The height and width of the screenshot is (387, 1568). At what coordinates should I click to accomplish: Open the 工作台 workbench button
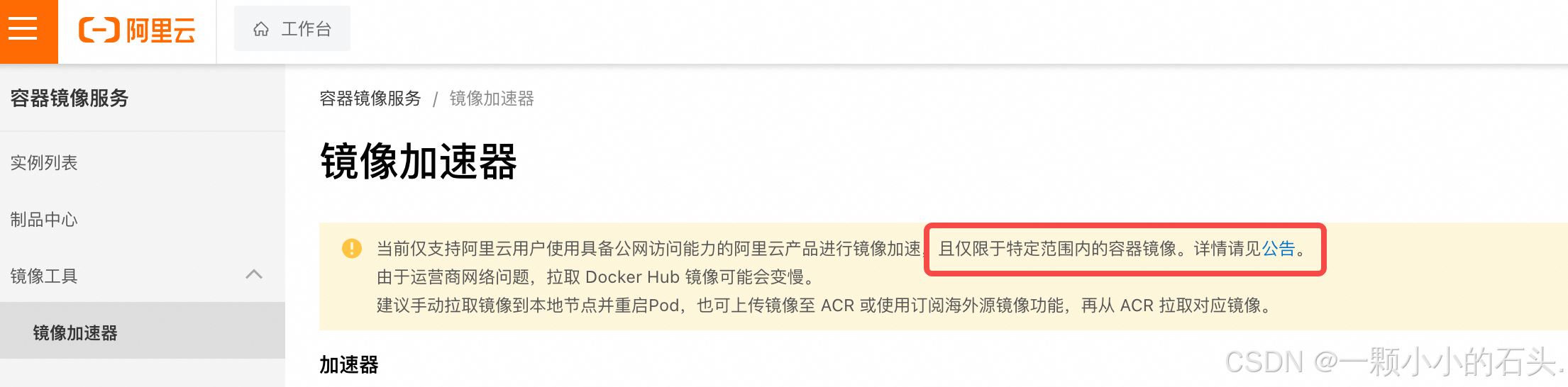pos(292,28)
